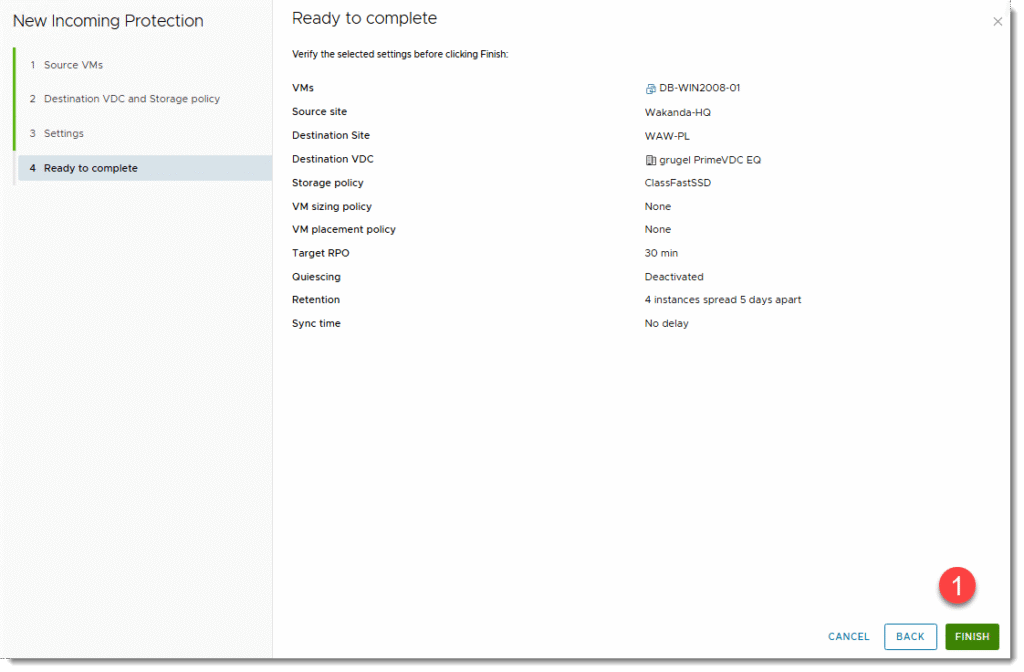Click the ClassFastSSD storage policy value
The height and width of the screenshot is (672, 1024).
click(678, 183)
